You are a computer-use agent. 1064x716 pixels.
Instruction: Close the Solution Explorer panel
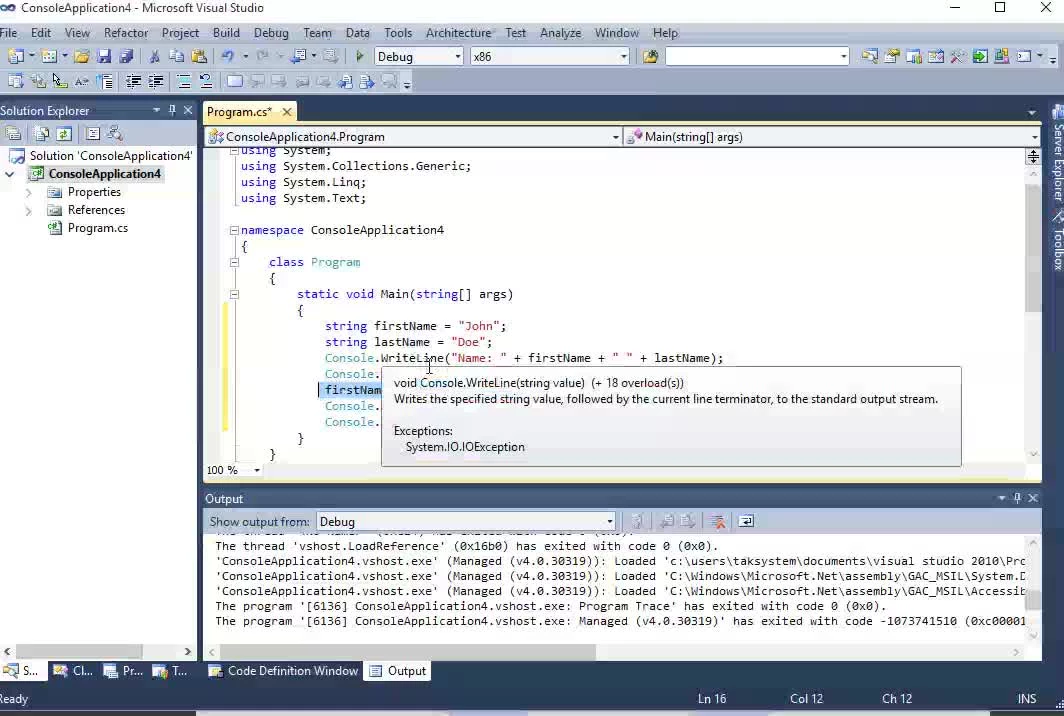188,110
